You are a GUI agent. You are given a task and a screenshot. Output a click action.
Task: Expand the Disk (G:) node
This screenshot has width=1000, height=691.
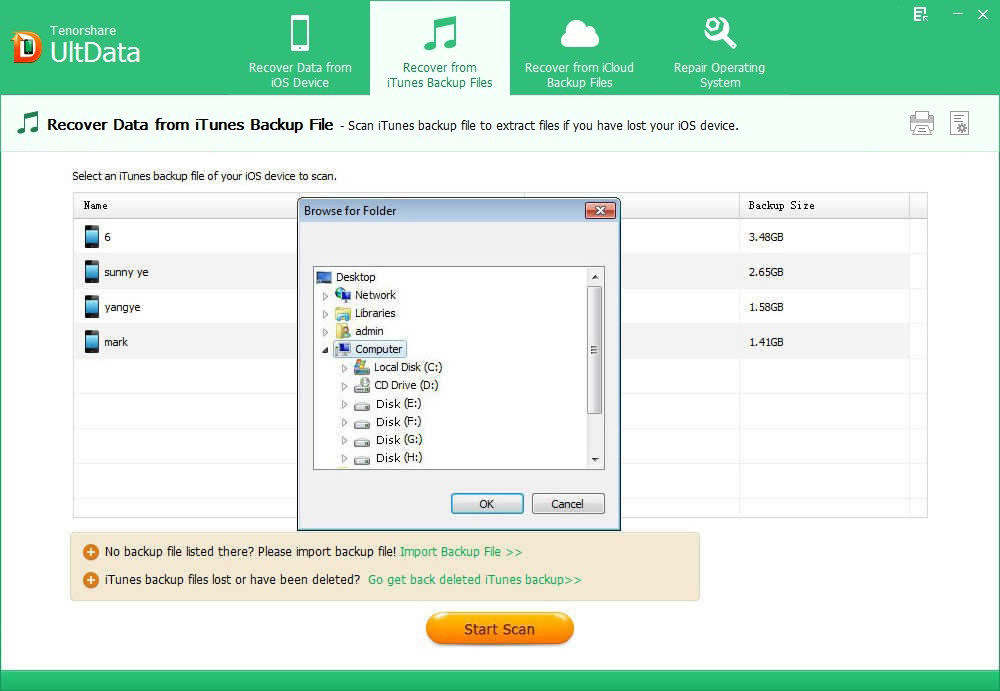pyautogui.click(x=344, y=441)
